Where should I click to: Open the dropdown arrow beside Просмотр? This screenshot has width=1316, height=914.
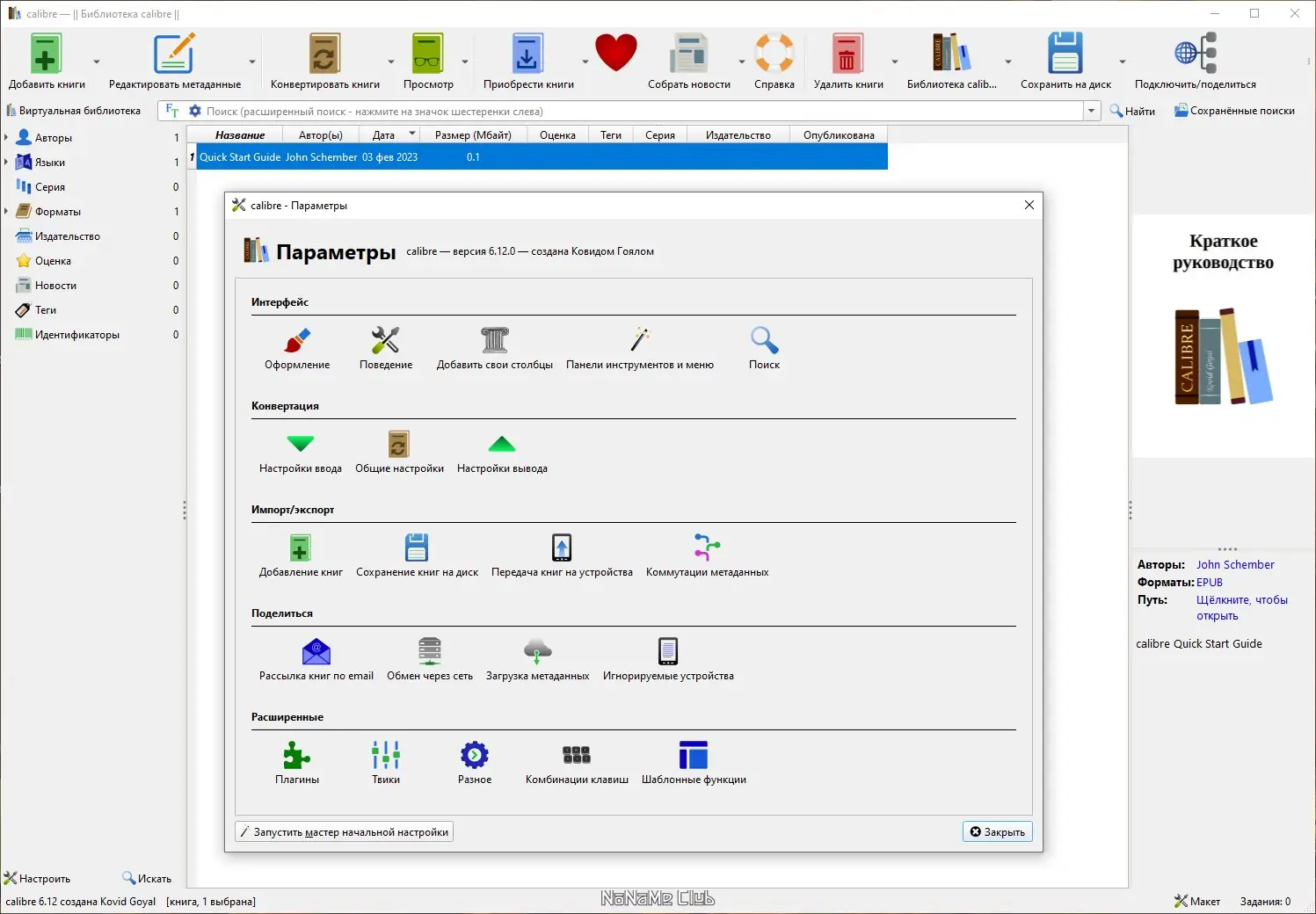pyautogui.click(x=465, y=62)
